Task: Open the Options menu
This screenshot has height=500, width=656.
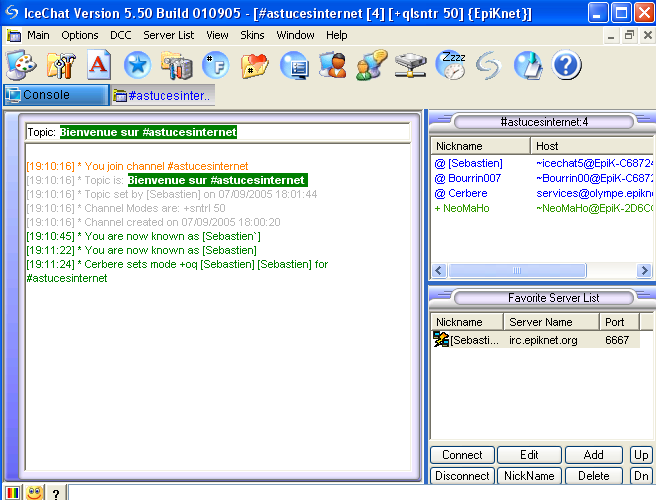Action: [80, 35]
